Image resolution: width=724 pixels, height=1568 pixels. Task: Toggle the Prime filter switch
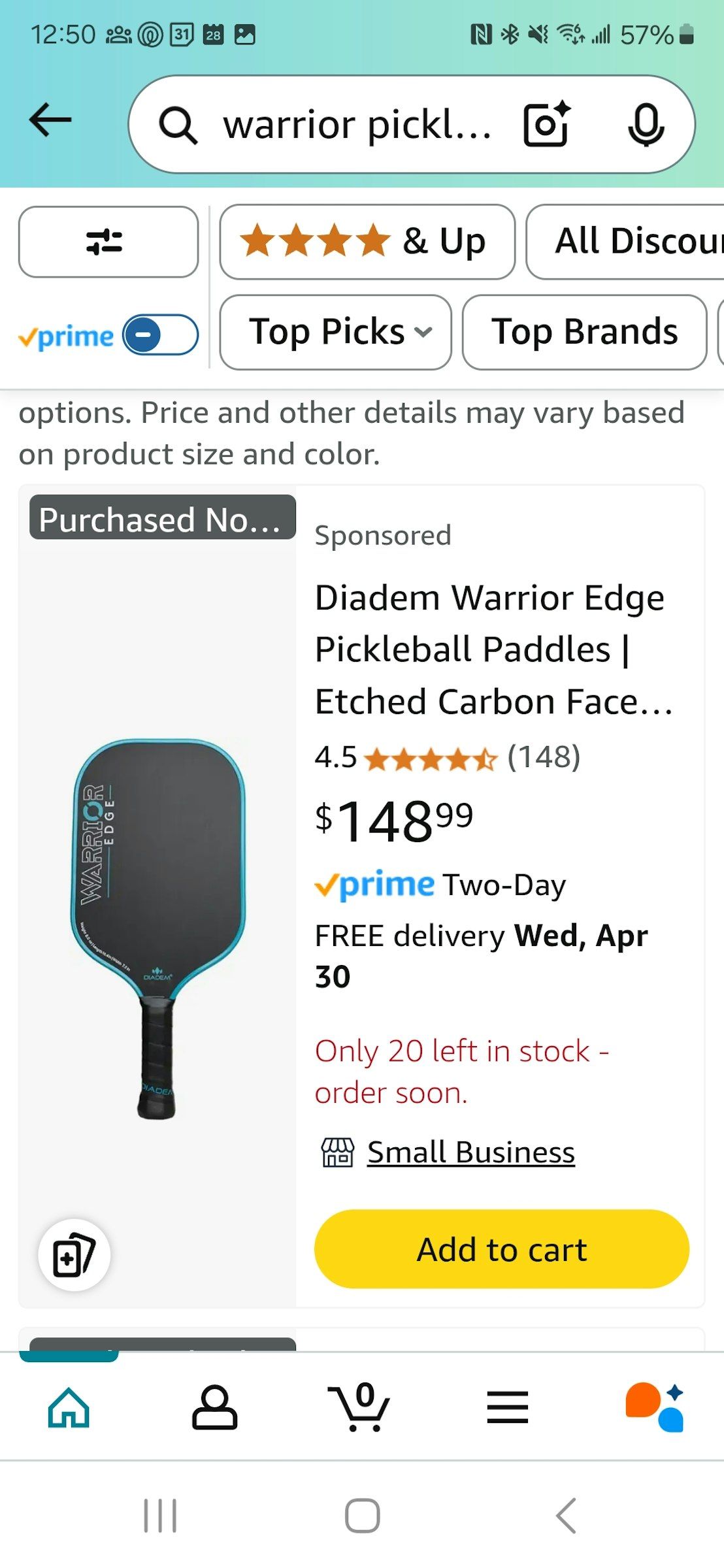click(161, 335)
